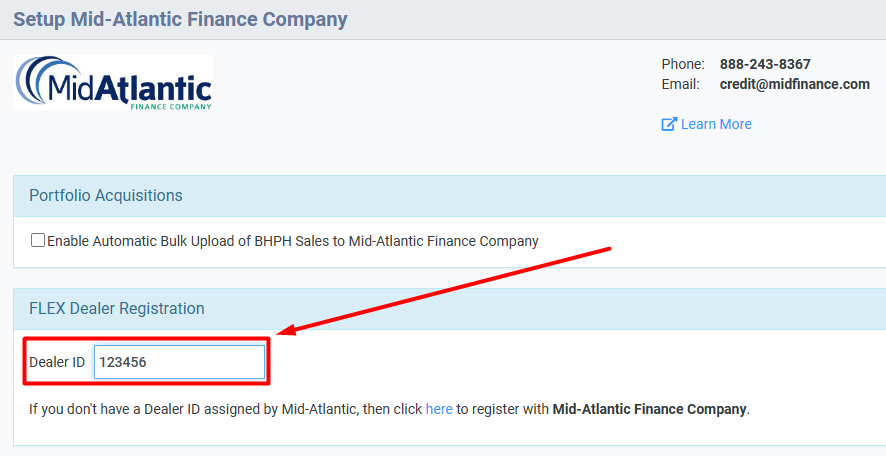Viewport: 886px width, 456px height.
Task: Open the Learn More link
Action: pyautogui.click(x=716, y=124)
